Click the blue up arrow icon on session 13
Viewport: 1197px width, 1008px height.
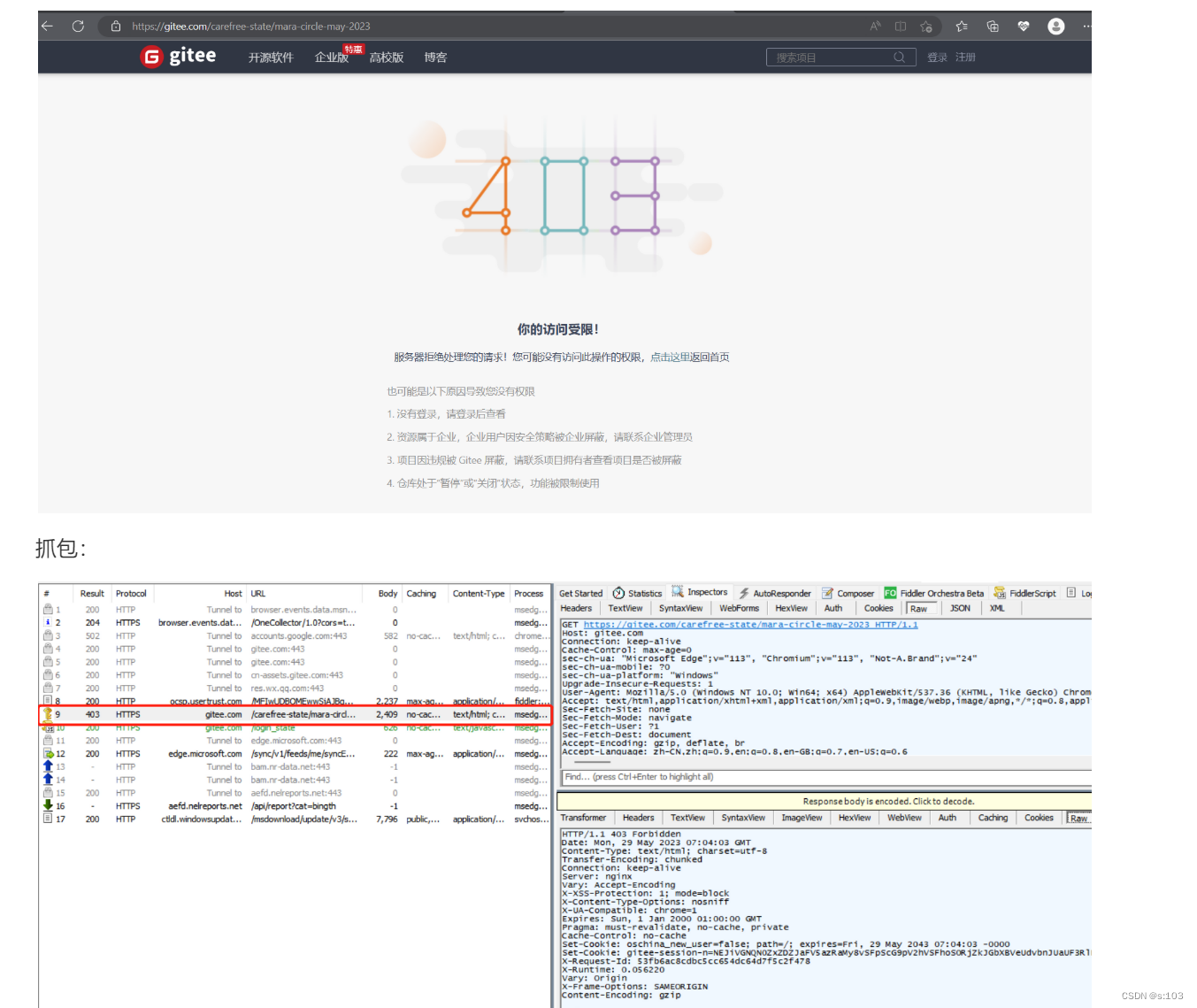pyautogui.click(x=49, y=766)
